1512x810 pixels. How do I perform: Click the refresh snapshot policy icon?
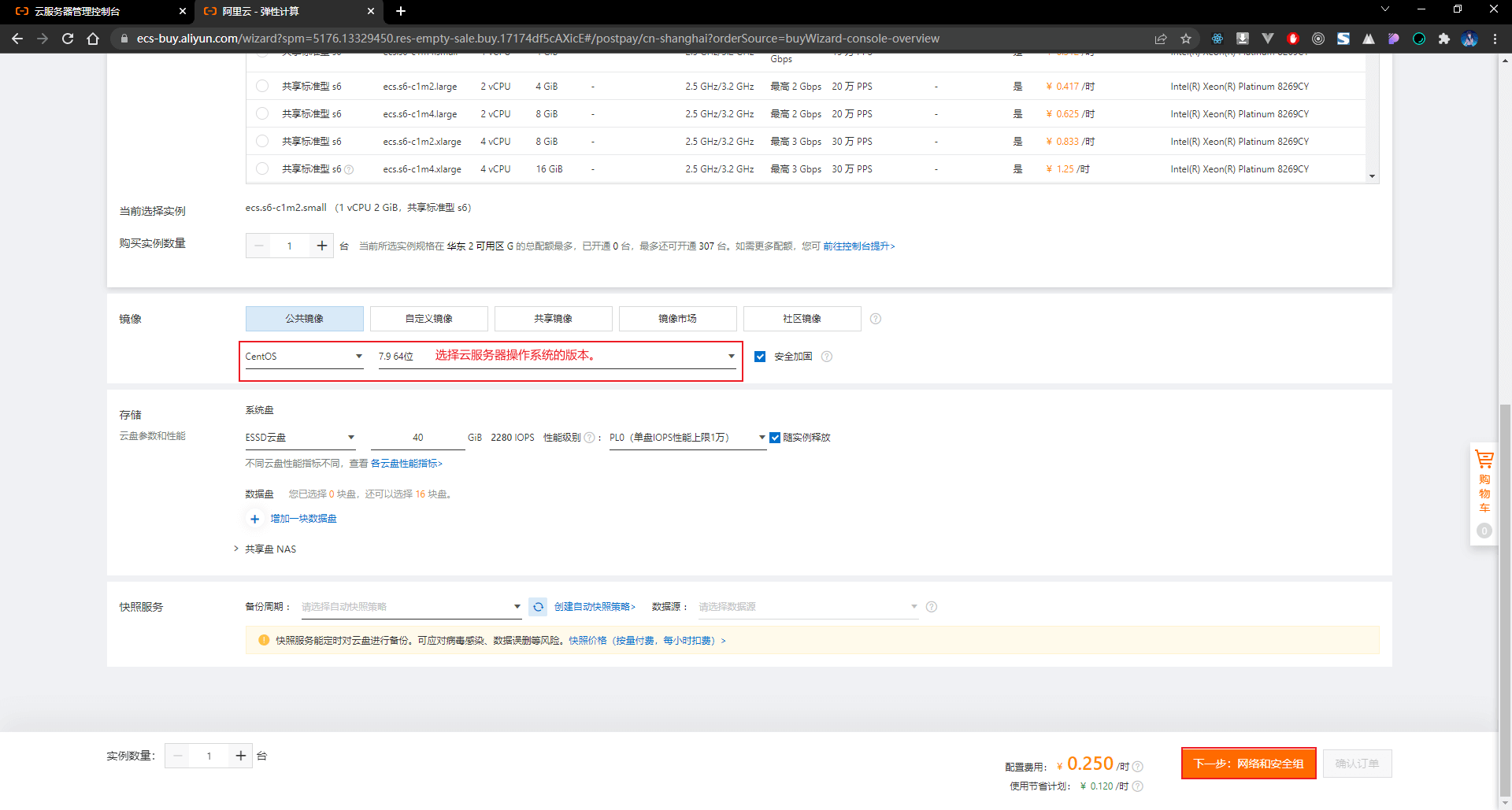tap(538, 607)
